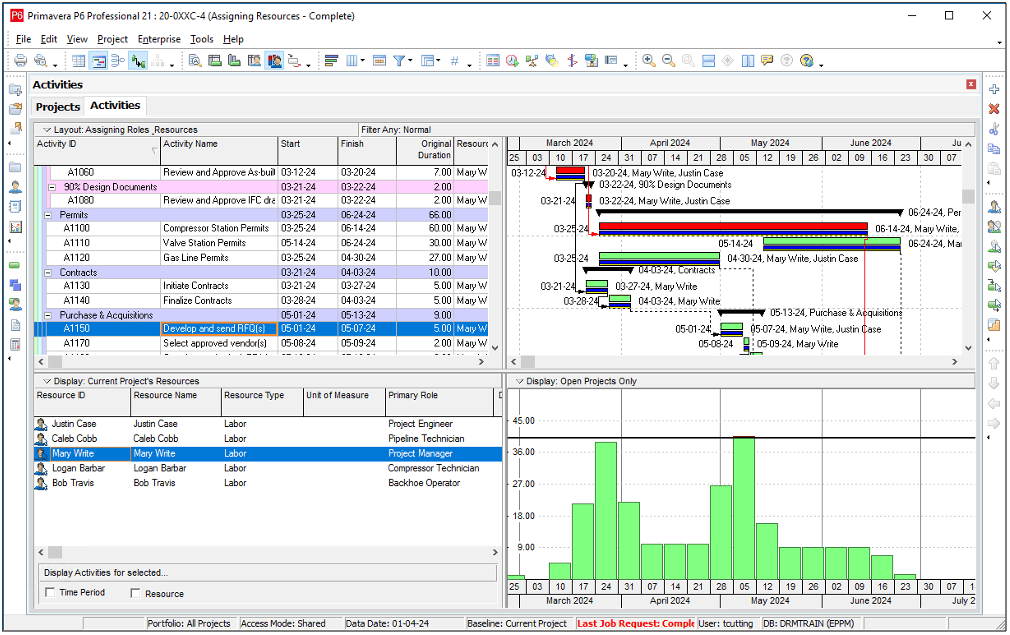Tick the Resource checkbox
Screen dimensions: 1010x635
tap(135, 593)
